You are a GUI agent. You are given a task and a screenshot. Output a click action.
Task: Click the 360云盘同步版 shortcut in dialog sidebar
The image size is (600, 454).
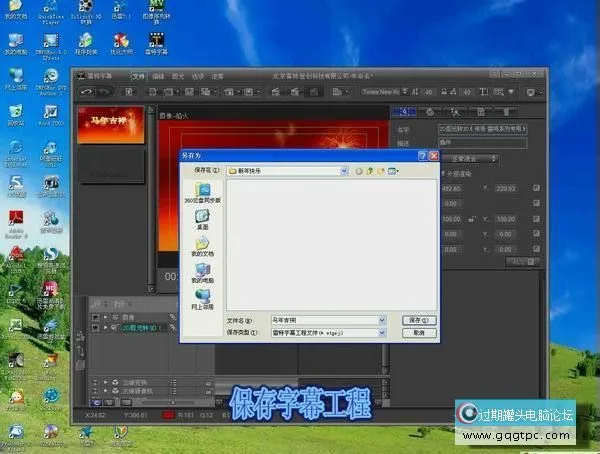point(202,192)
